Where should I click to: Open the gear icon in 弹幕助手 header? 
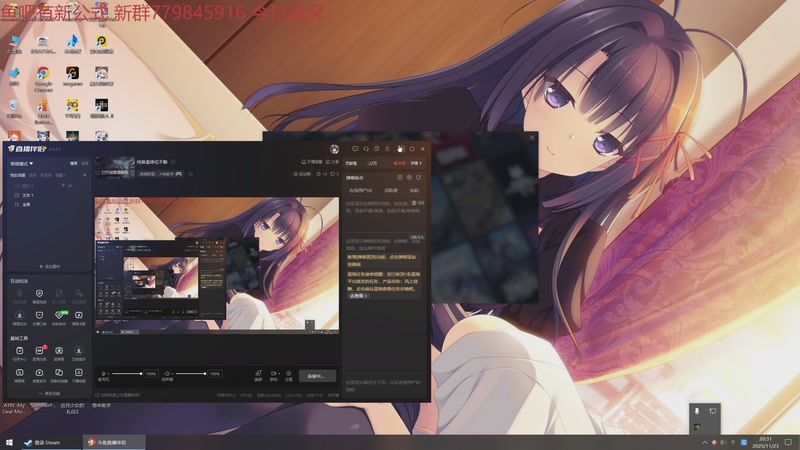[x=409, y=178]
